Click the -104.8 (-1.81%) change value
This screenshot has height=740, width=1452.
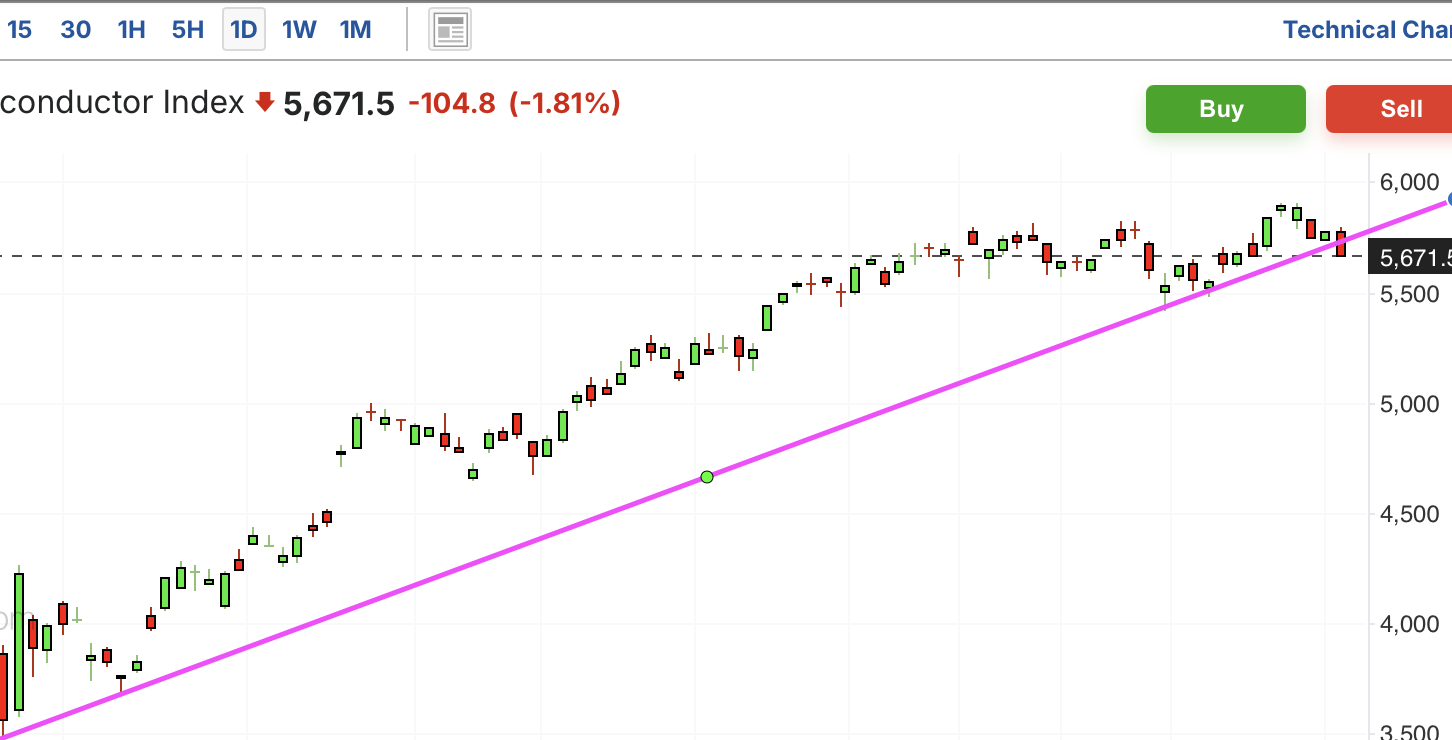pos(514,103)
